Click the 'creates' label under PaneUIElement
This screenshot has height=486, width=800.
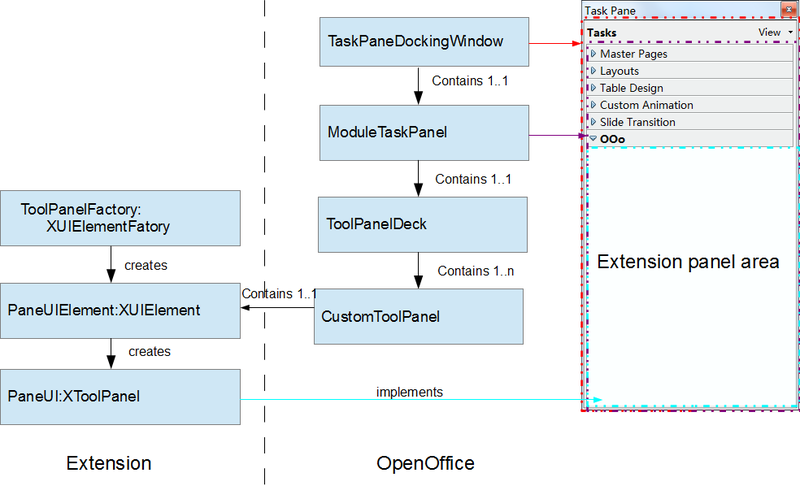[x=149, y=351]
